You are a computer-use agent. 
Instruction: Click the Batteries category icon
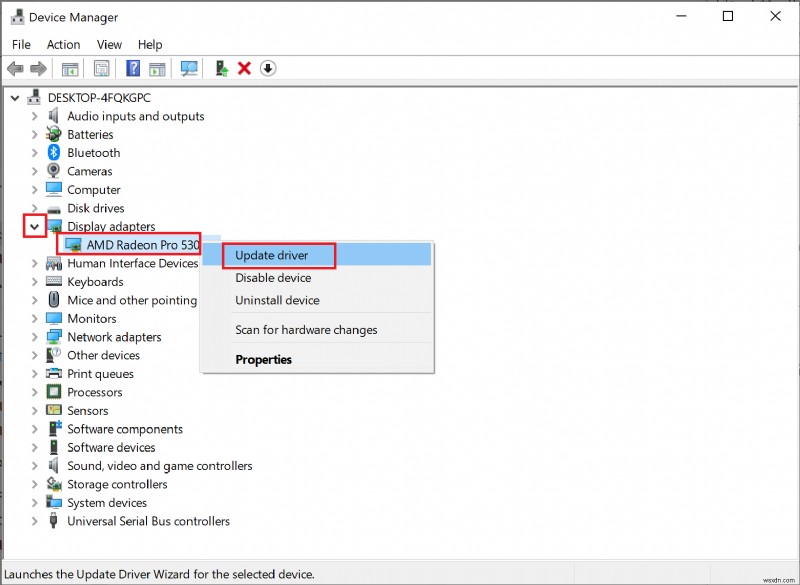click(x=54, y=134)
